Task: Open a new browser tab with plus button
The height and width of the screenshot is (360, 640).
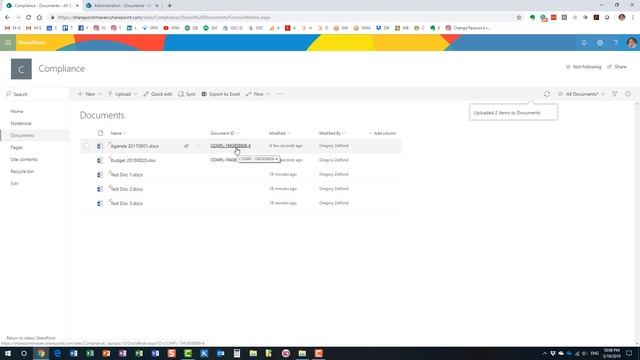Action: click(169, 6)
